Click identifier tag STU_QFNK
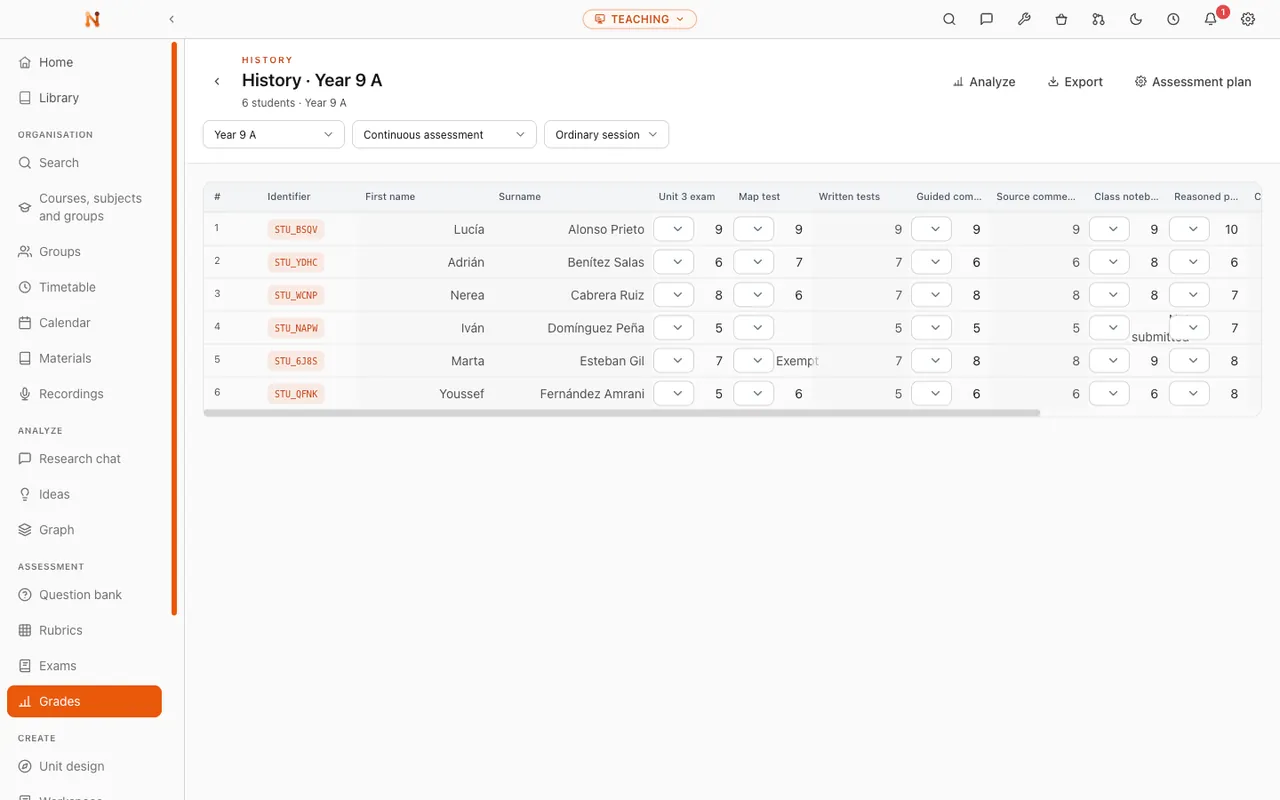The image size is (1280, 800). [296, 394]
